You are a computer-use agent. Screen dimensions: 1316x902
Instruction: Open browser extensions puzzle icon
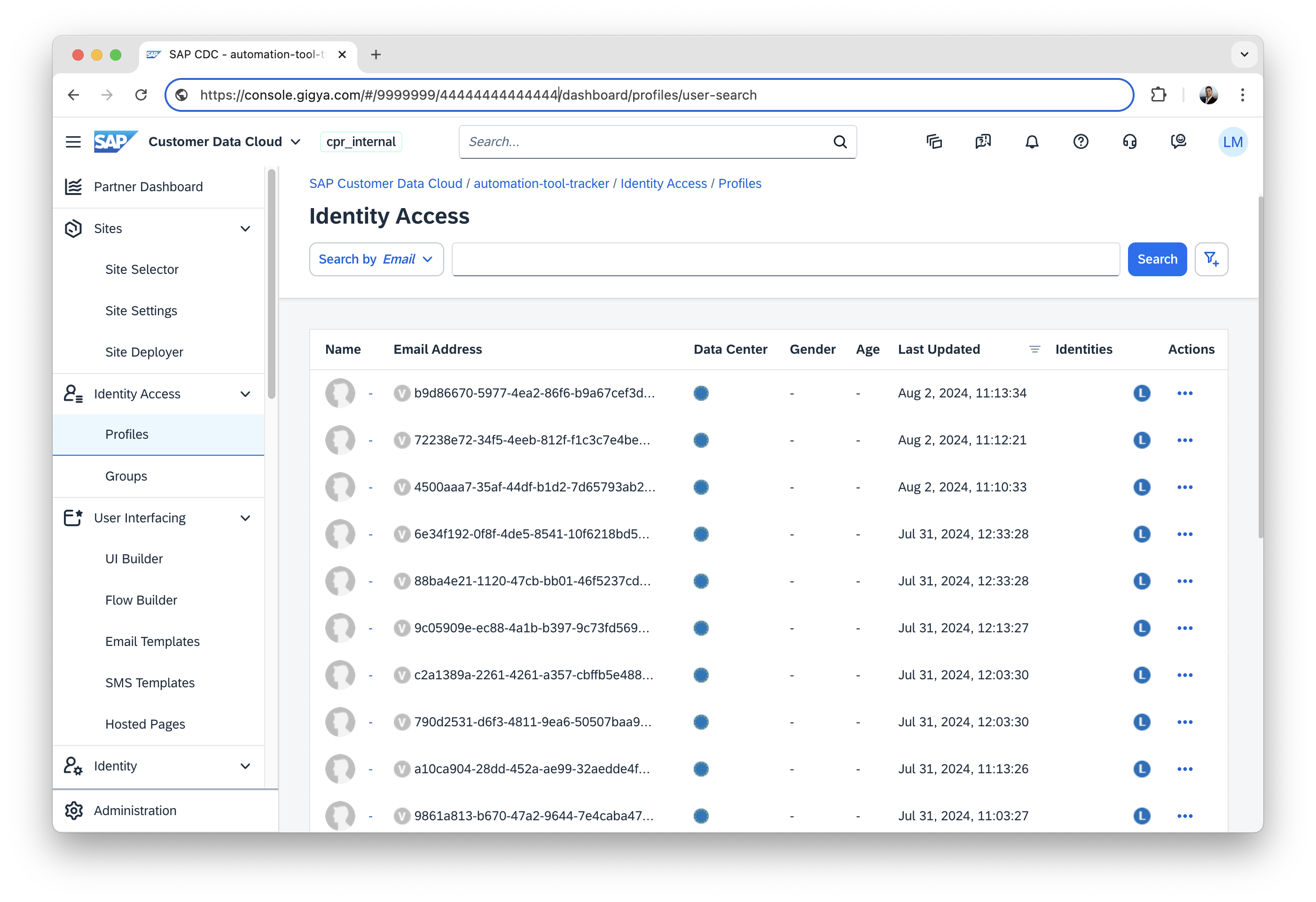[1158, 94]
